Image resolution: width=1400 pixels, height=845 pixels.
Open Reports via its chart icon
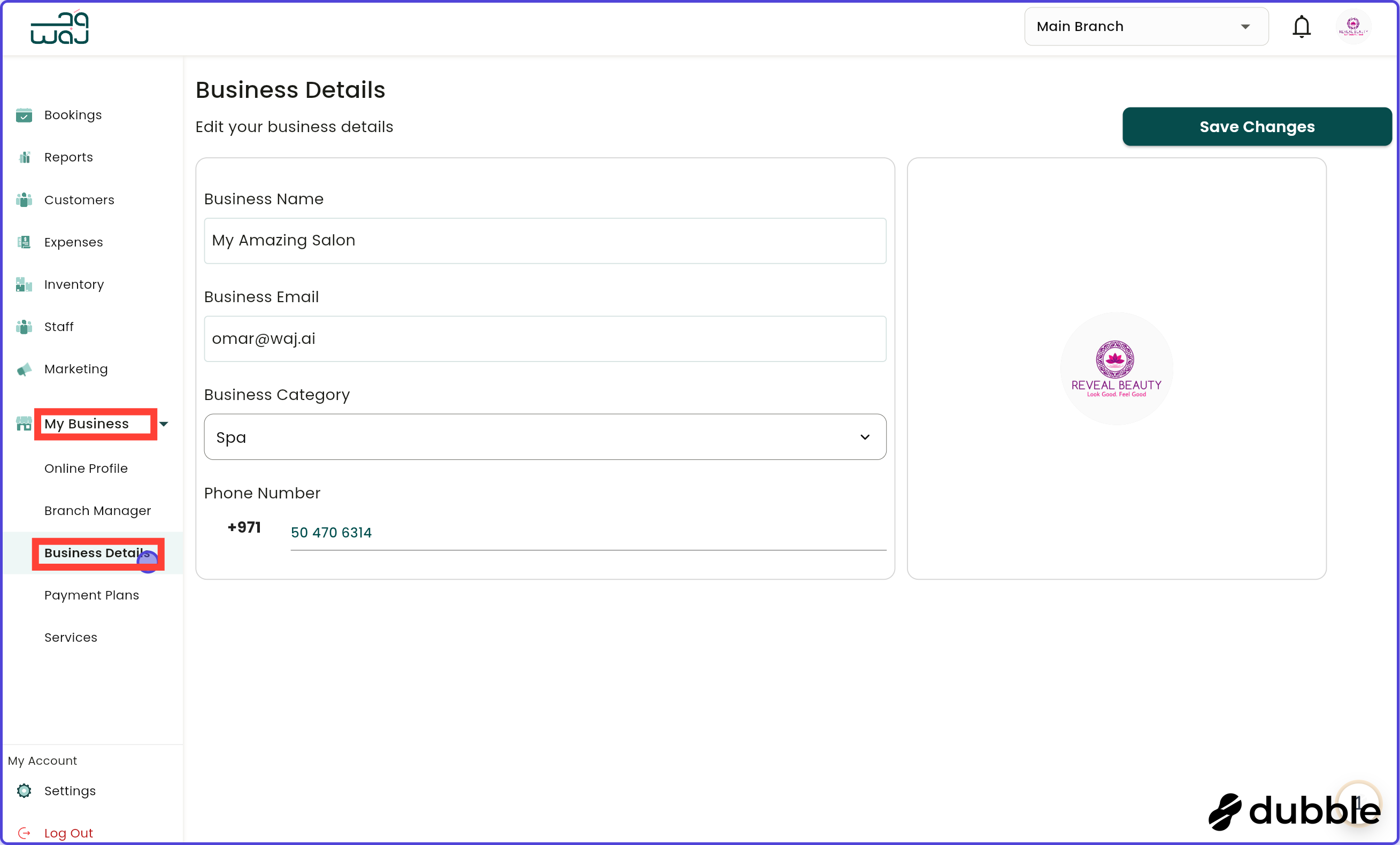(24, 157)
